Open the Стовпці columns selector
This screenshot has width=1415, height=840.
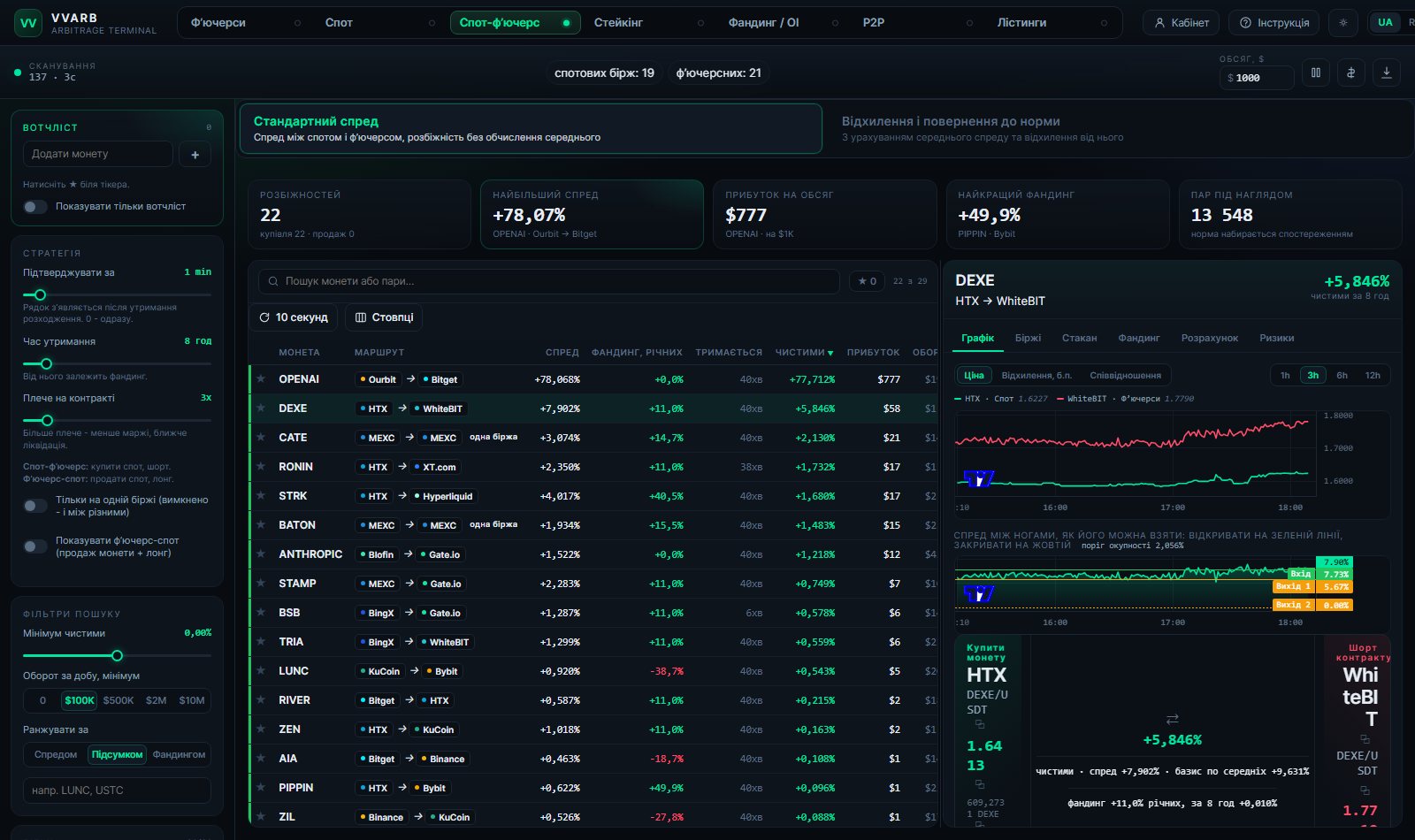pyautogui.click(x=385, y=317)
